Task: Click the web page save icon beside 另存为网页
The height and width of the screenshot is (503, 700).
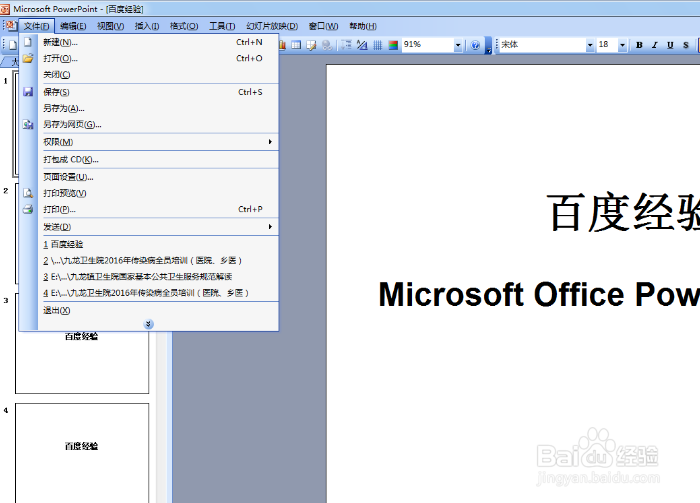Action: coord(28,125)
